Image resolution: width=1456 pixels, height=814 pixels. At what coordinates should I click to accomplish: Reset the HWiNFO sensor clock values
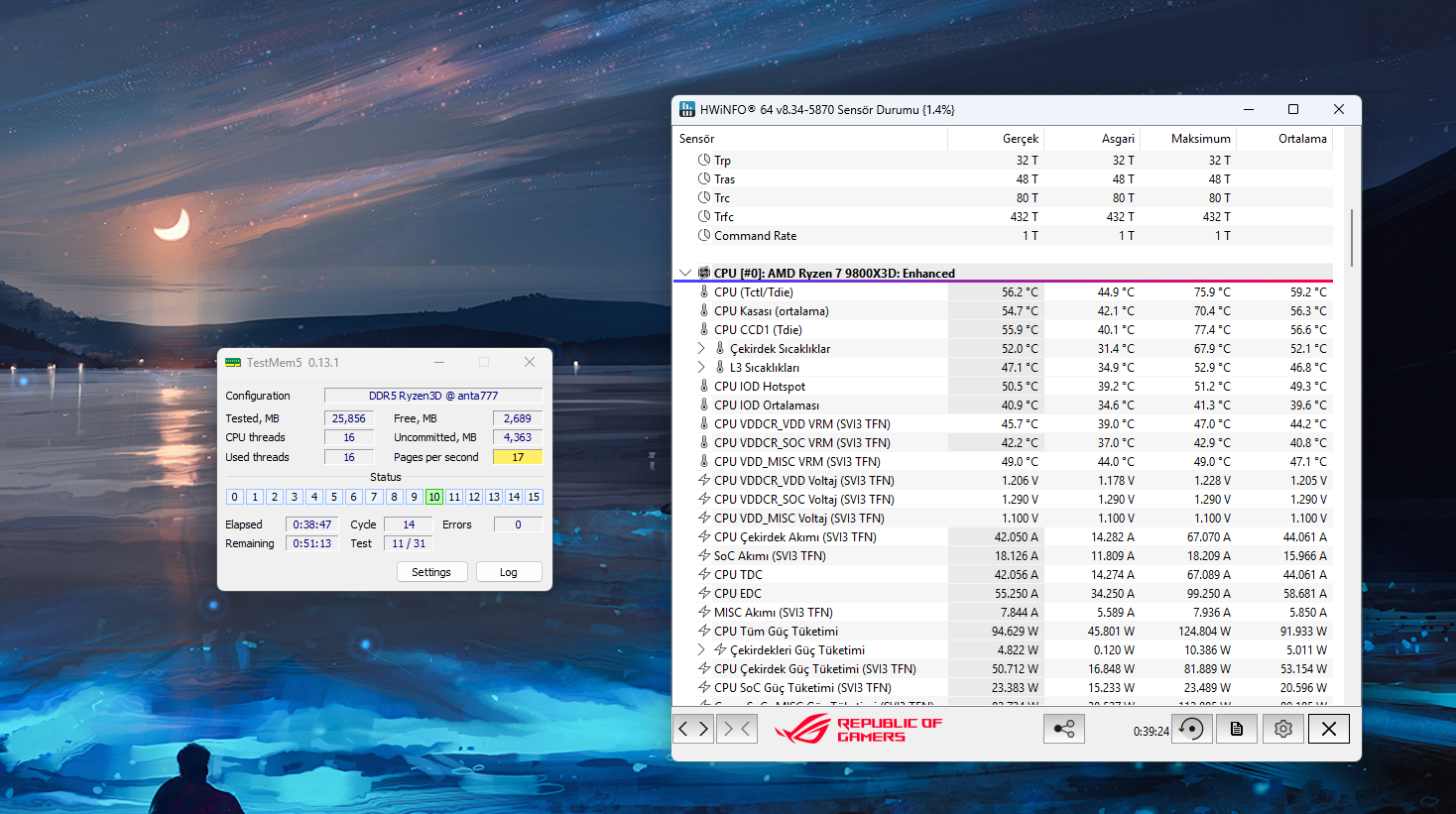coord(1192,729)
